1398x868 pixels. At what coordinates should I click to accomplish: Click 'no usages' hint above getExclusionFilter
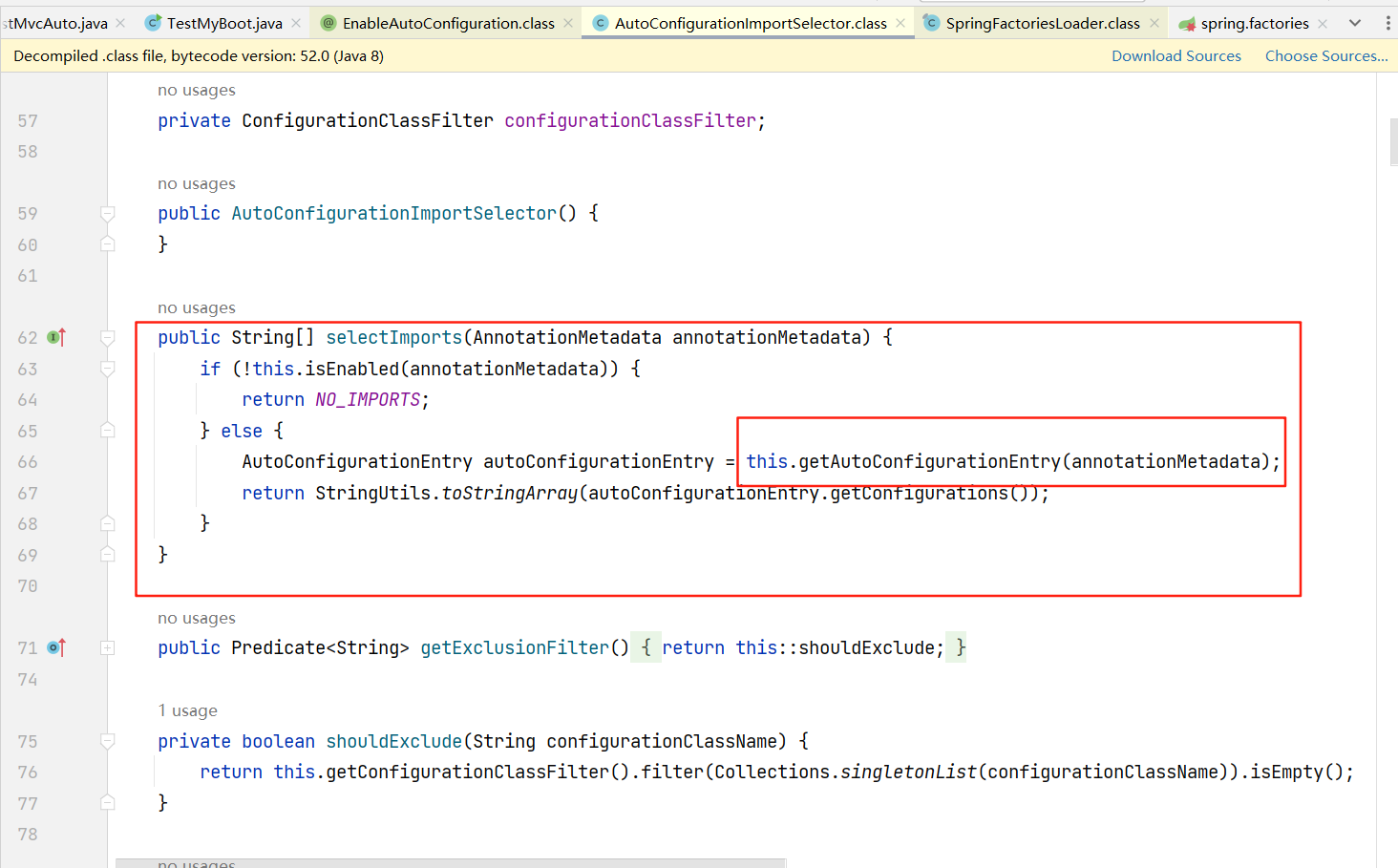tap(197, 618)
